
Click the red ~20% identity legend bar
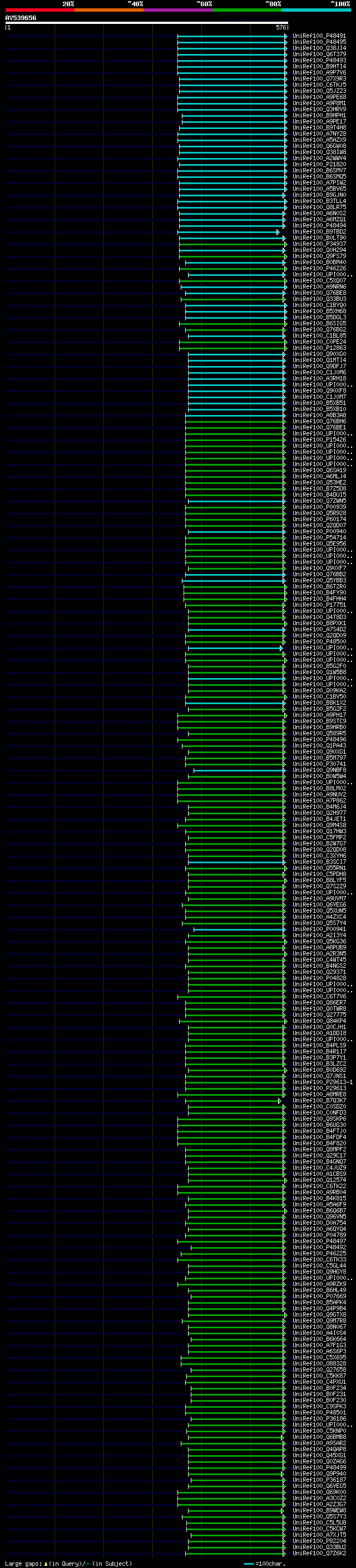point(39,10)
